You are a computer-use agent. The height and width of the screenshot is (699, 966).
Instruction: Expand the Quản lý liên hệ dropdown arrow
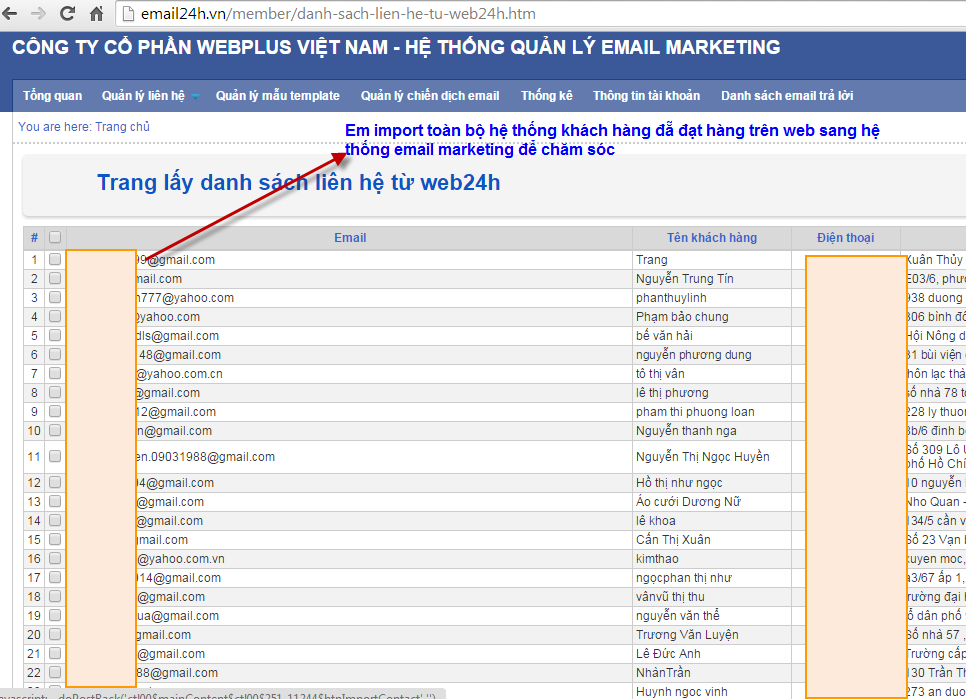[x=195, y=96]
